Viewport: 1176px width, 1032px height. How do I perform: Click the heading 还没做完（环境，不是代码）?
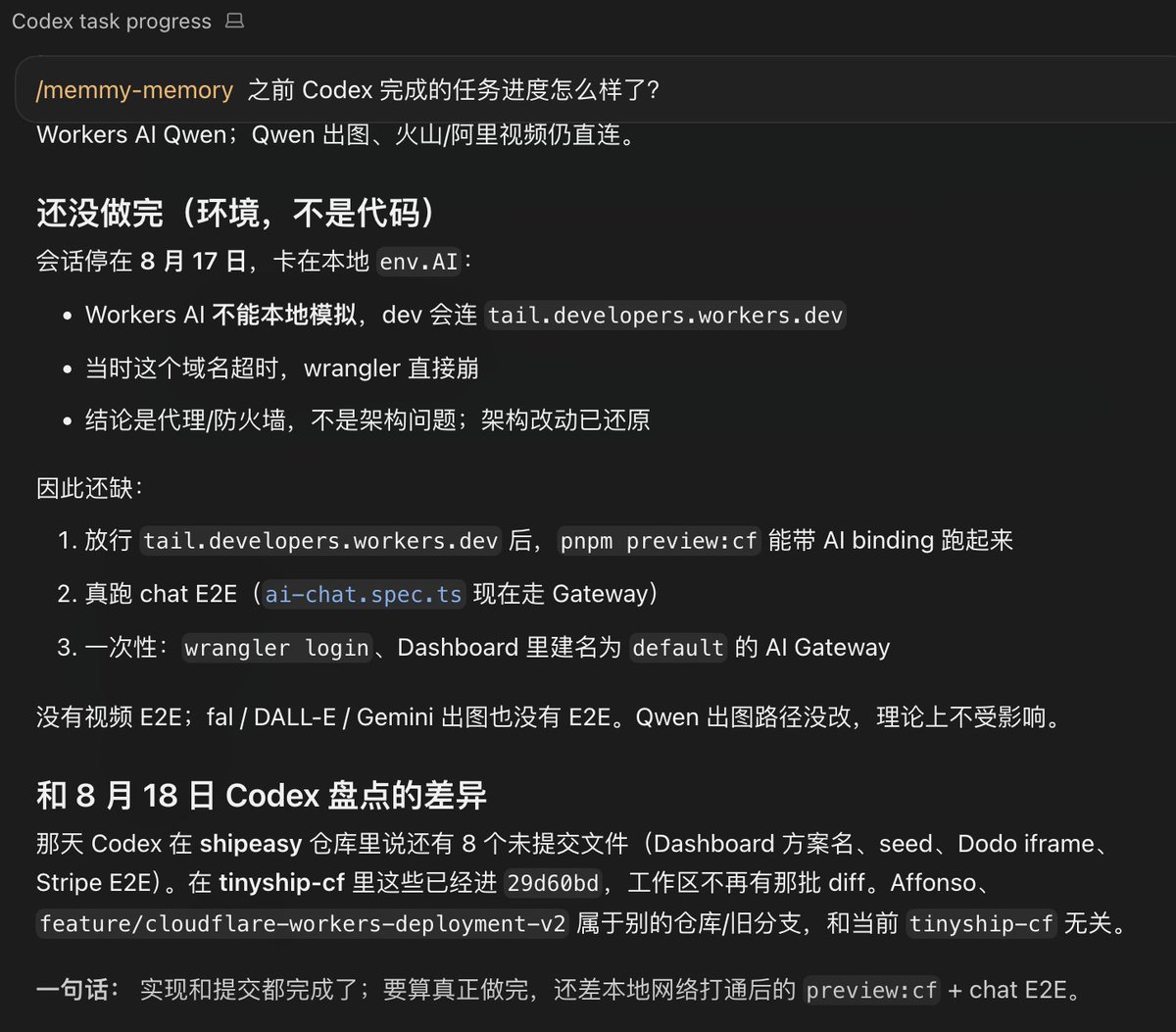coord(236,212)
